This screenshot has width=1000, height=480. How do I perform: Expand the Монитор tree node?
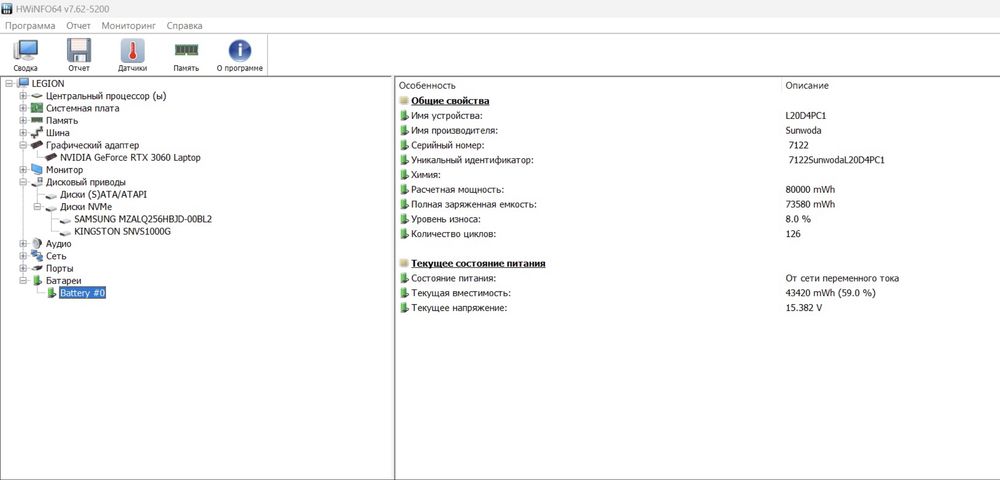tap(23, 170)
